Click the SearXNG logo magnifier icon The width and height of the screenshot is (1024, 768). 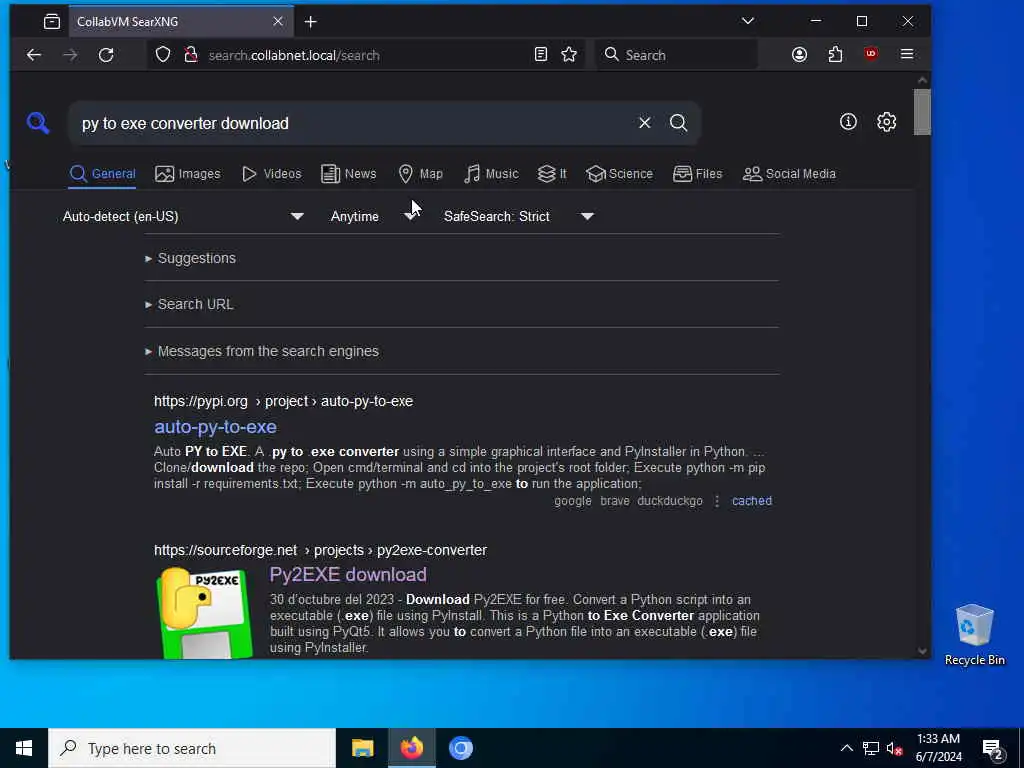click(38, 122)
